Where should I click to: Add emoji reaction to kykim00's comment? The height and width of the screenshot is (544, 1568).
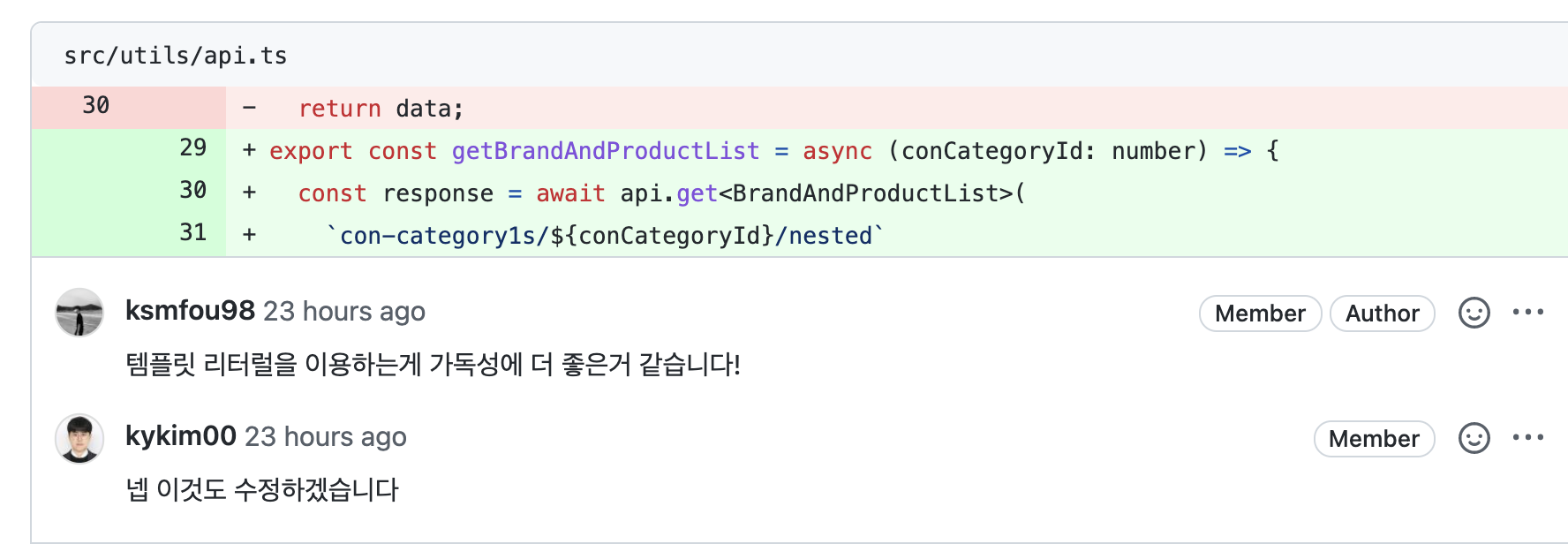1474,438
